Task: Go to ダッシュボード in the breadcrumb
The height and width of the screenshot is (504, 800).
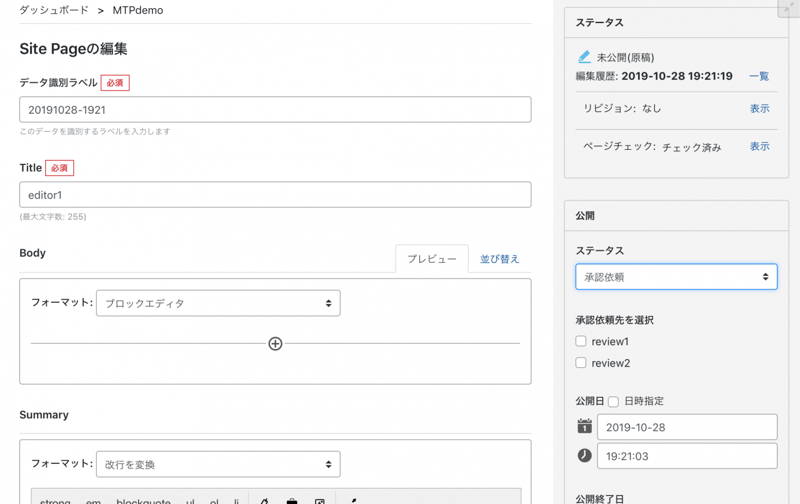Action: click(54, 10)
